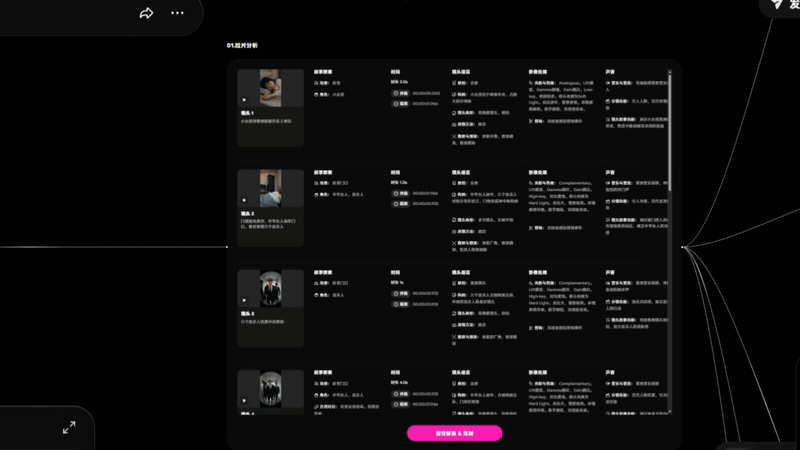800x450 pixels.
Task: Click the start time pill in Shot 2
Action: tap(401, 193)
